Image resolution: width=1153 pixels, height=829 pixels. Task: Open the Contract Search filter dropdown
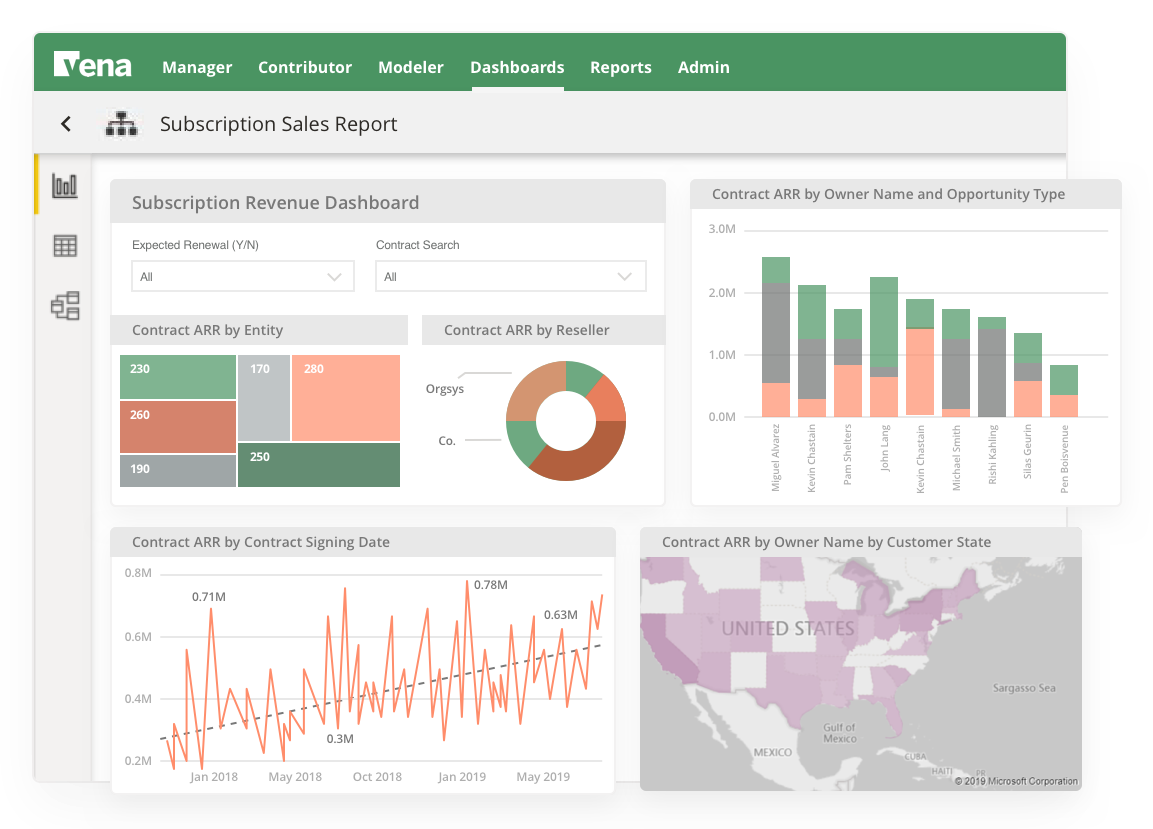(x=510, y=276)
